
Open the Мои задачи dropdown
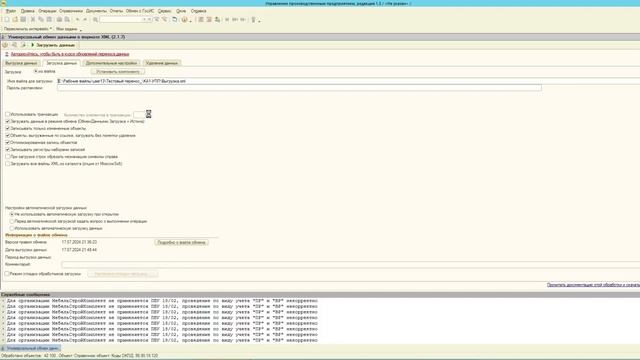pos(68,29)
